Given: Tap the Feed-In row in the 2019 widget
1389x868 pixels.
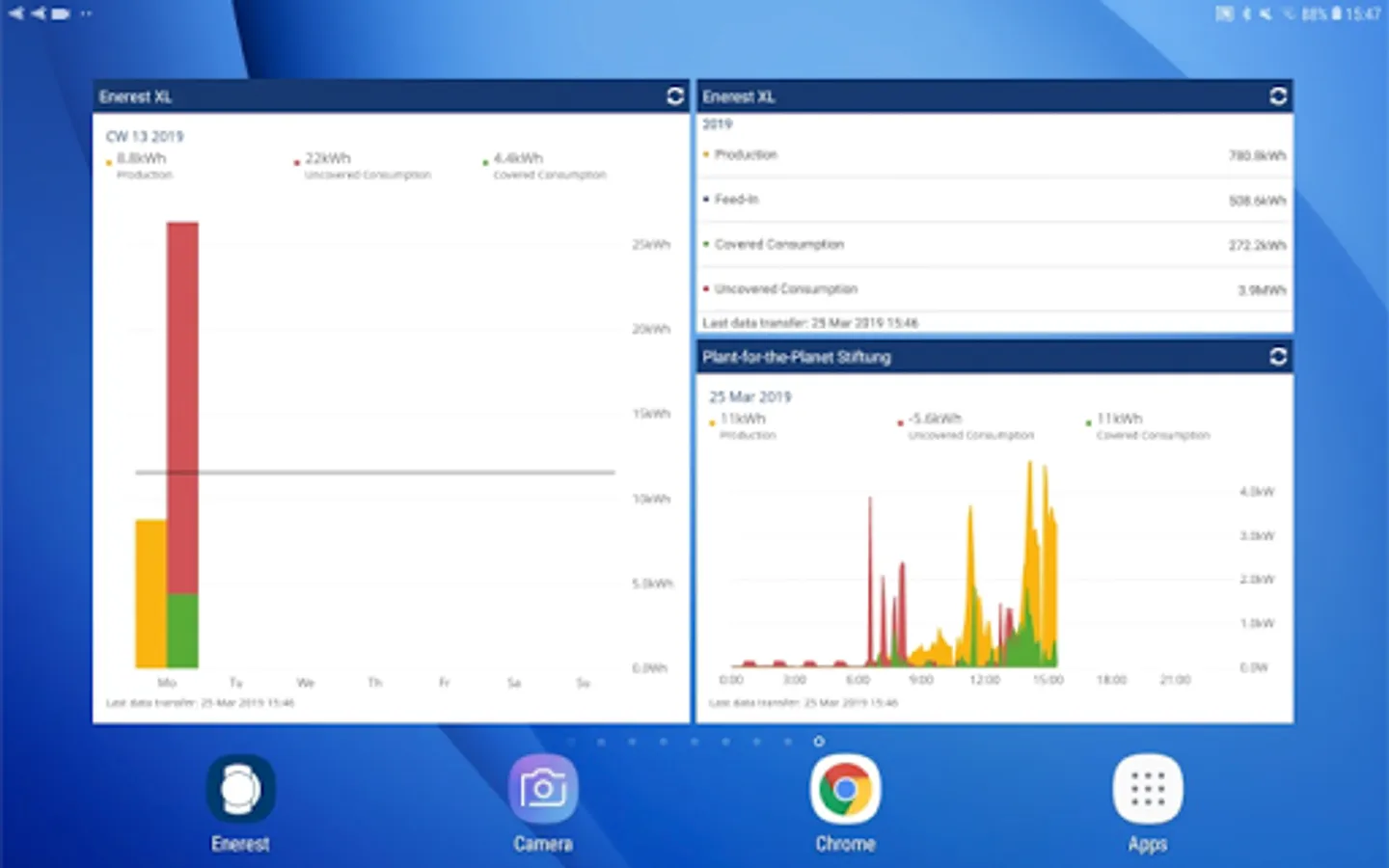Looking at the screenshot, I should point(994,200).
